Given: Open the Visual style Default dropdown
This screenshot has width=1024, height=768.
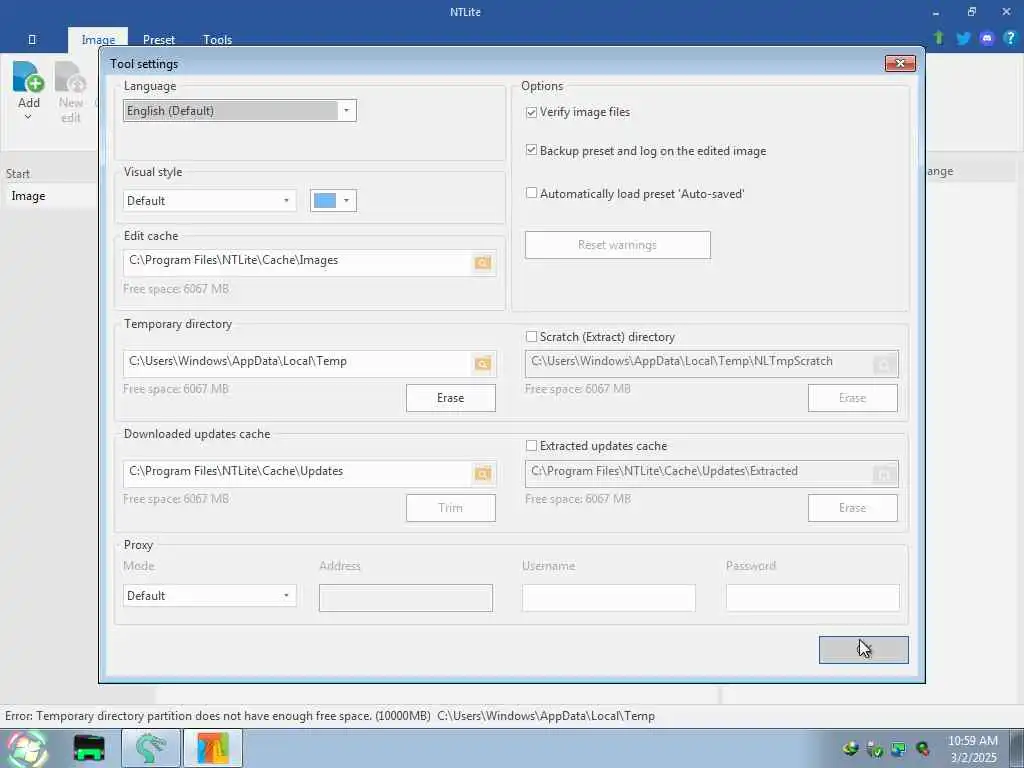Looking at the screenshot, I should [210, 200].
